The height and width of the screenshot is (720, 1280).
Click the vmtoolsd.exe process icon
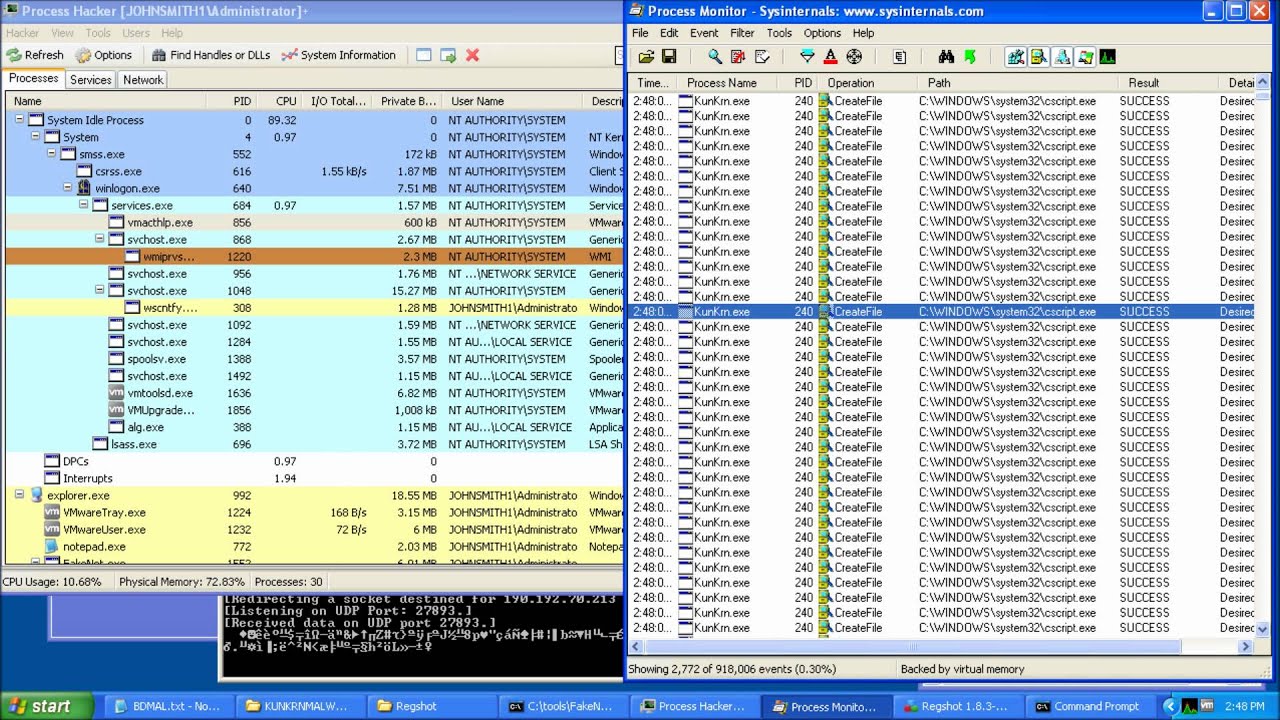pyautogui.click(x=117, y=393)
